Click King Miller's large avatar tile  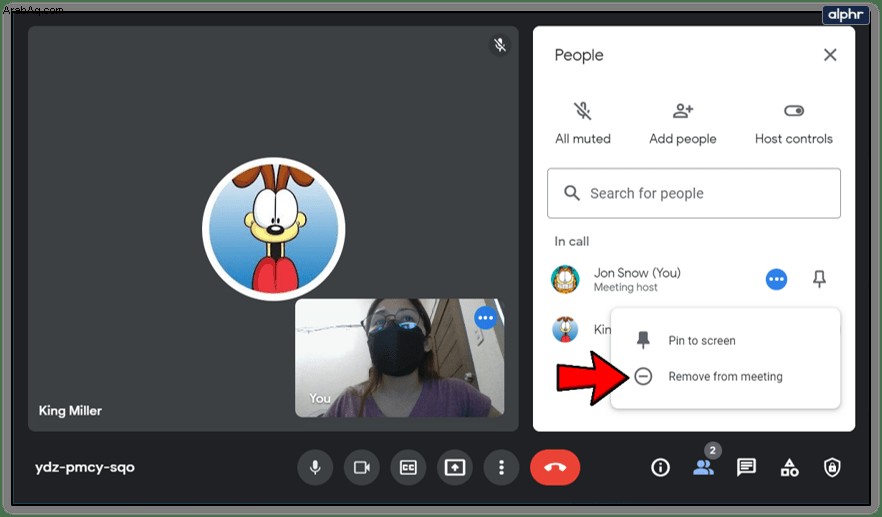[x=274, y=228]
